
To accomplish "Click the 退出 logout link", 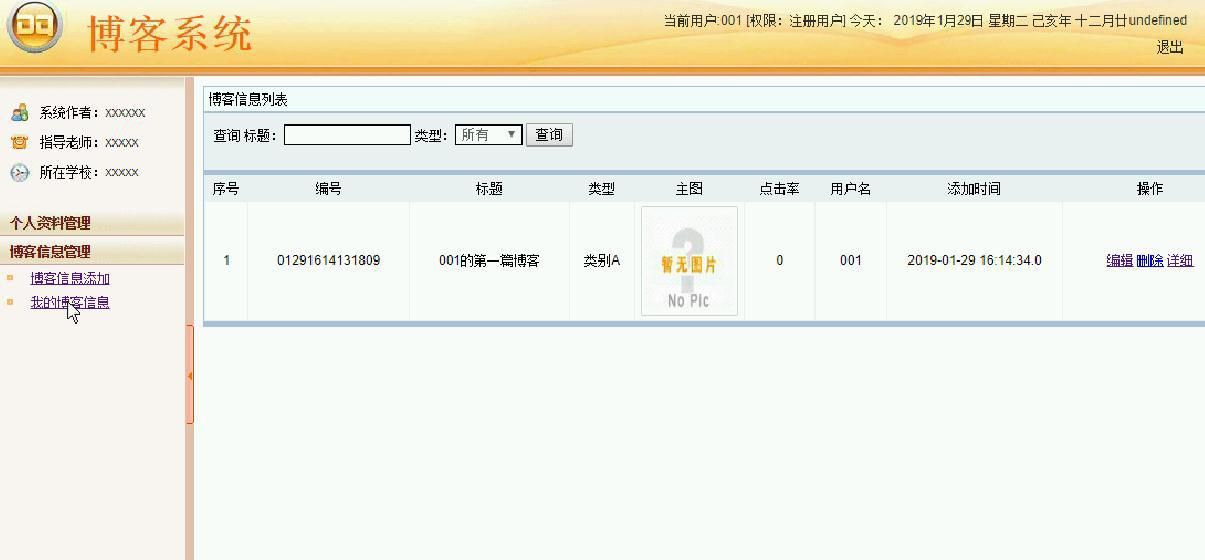I will click(x=1170, y=47).
